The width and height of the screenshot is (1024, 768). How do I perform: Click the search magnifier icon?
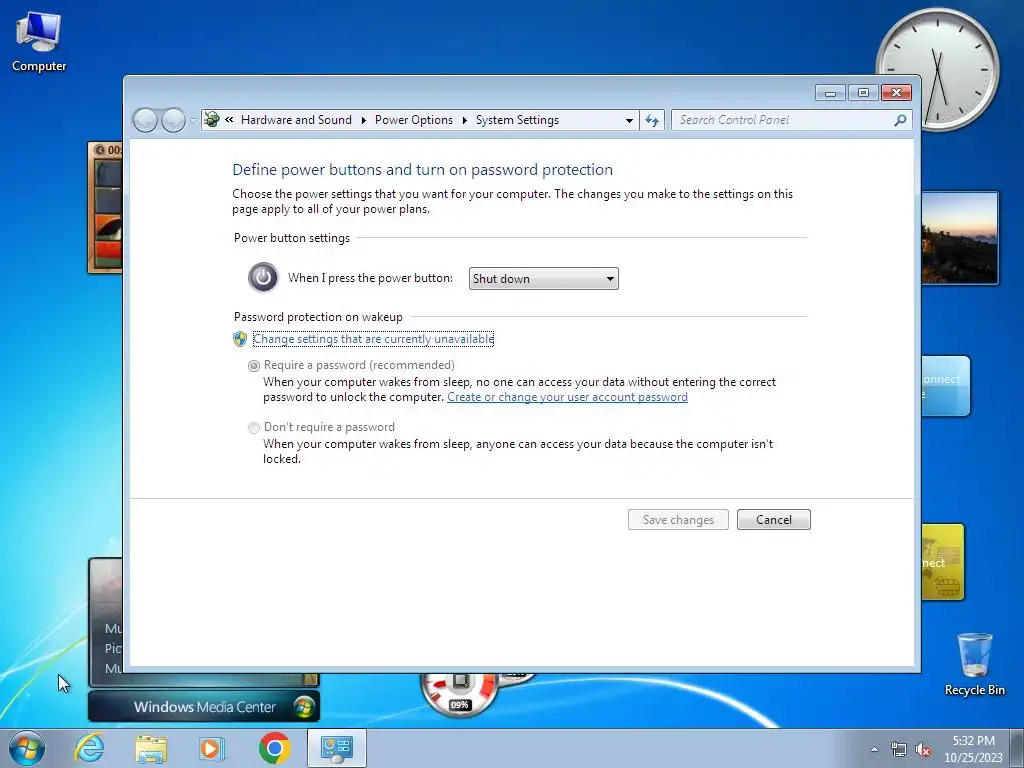[901, 120]
